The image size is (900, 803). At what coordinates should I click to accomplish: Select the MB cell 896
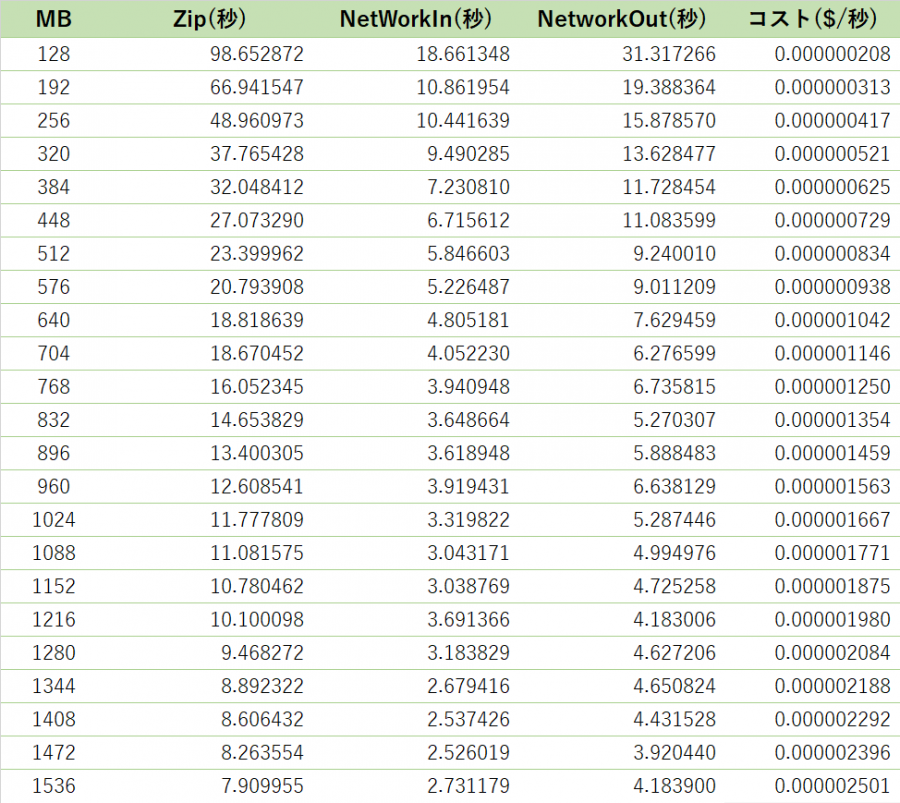53,453
